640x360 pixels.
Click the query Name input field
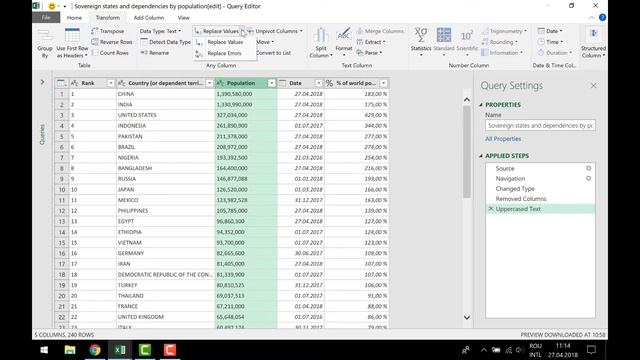[540, 126]
